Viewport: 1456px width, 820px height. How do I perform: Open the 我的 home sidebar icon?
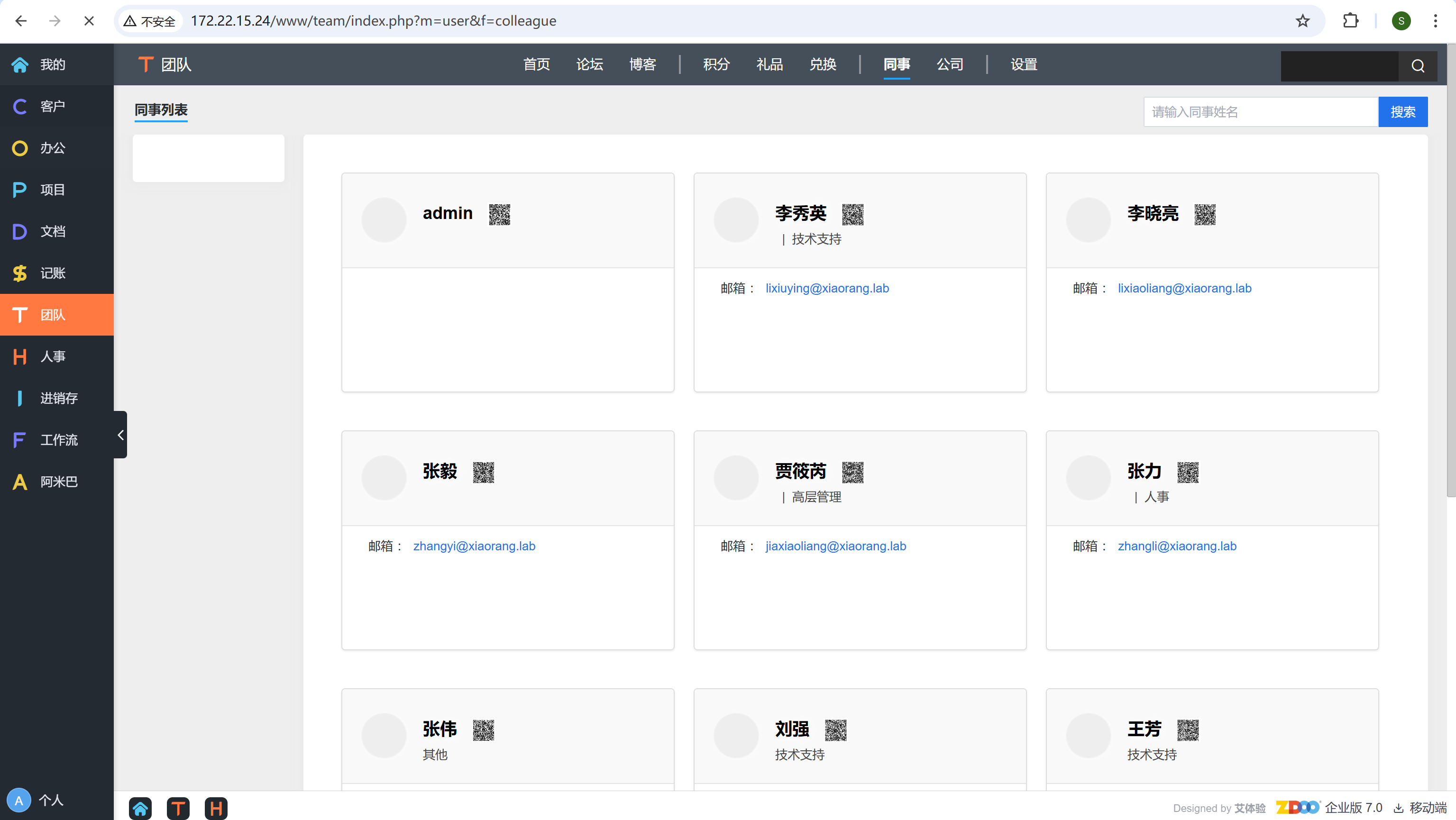pyautogui.click(x=20, y=64)
